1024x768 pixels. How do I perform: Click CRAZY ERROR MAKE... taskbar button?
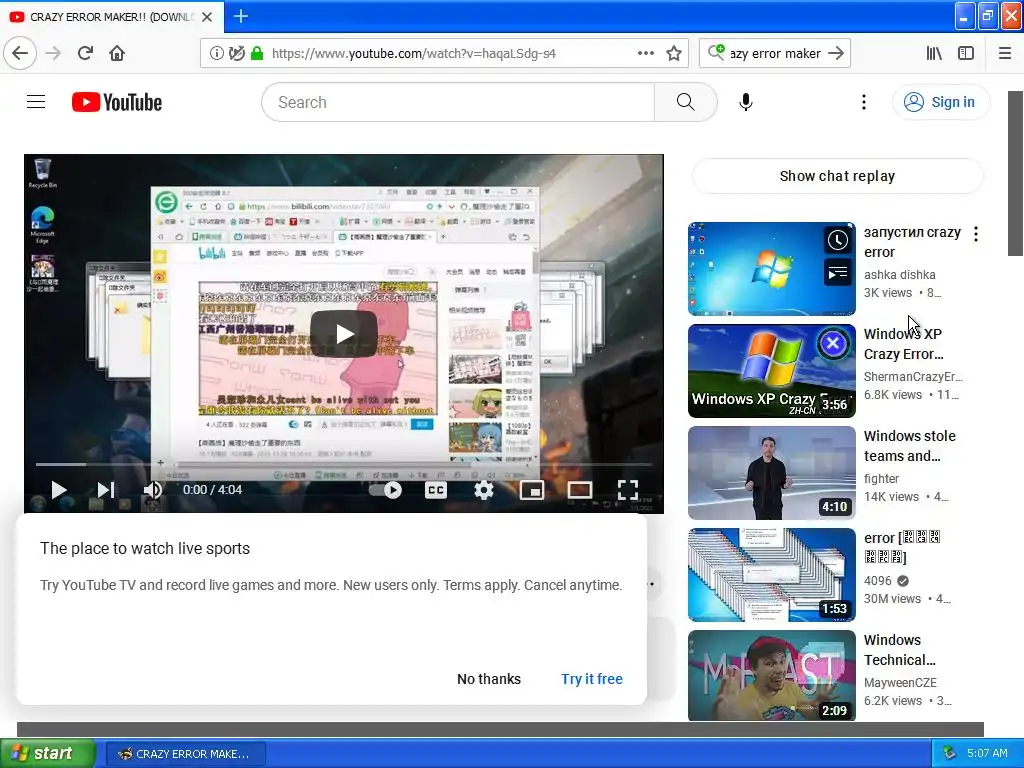click(x=185, y=754)
